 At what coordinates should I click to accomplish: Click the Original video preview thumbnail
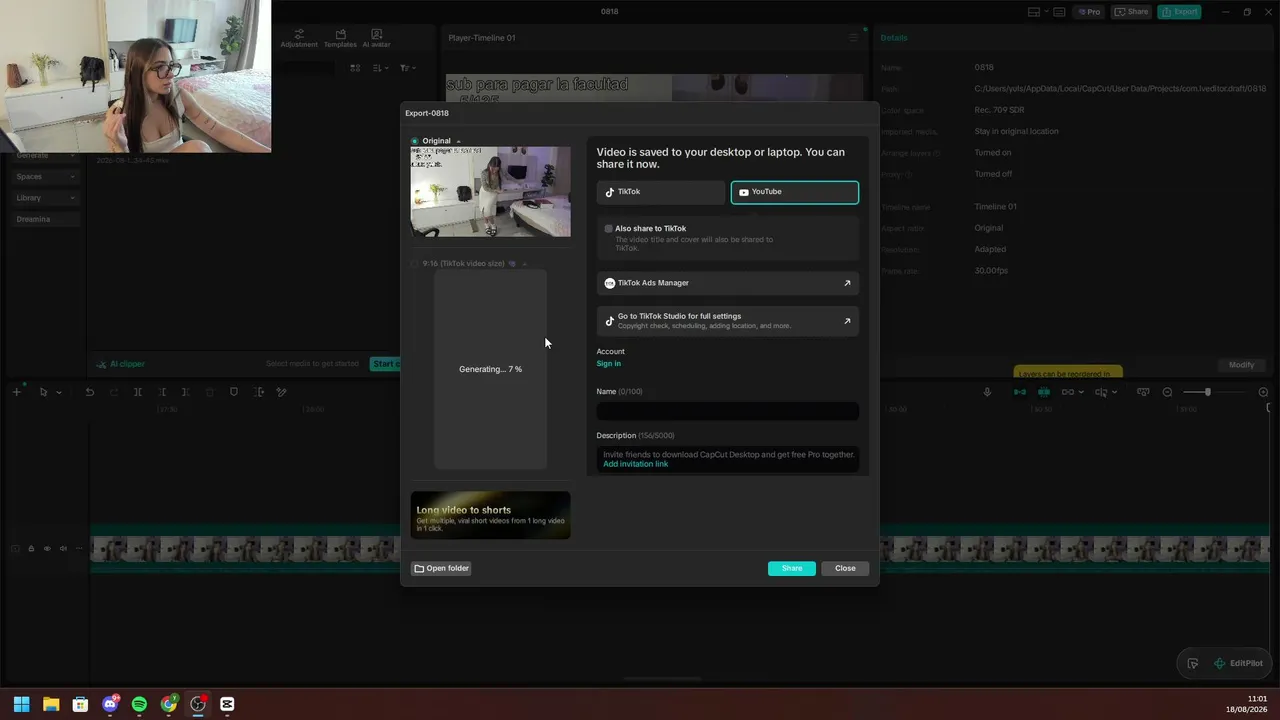[491, 192]
